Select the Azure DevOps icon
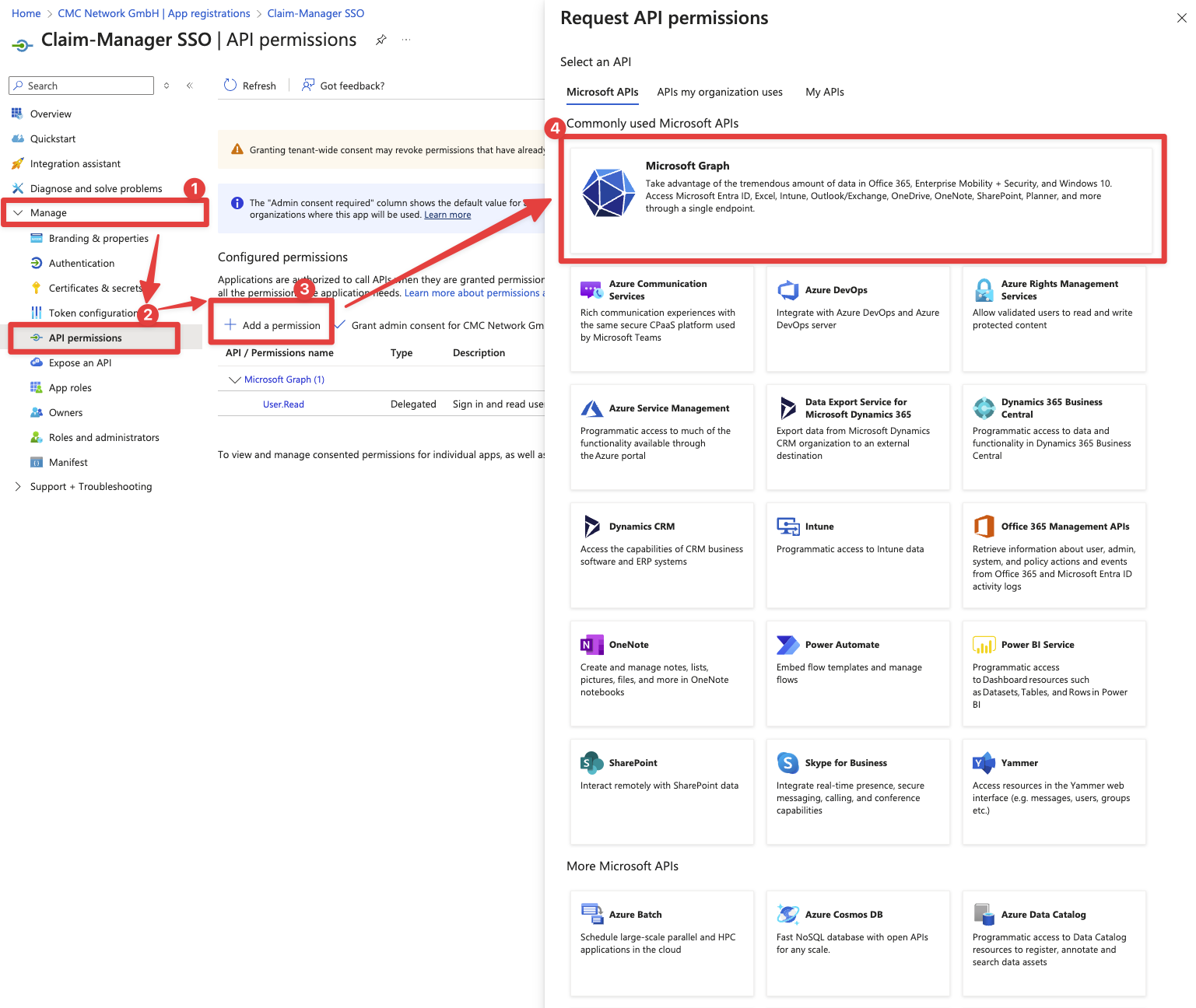 (788, 290)
